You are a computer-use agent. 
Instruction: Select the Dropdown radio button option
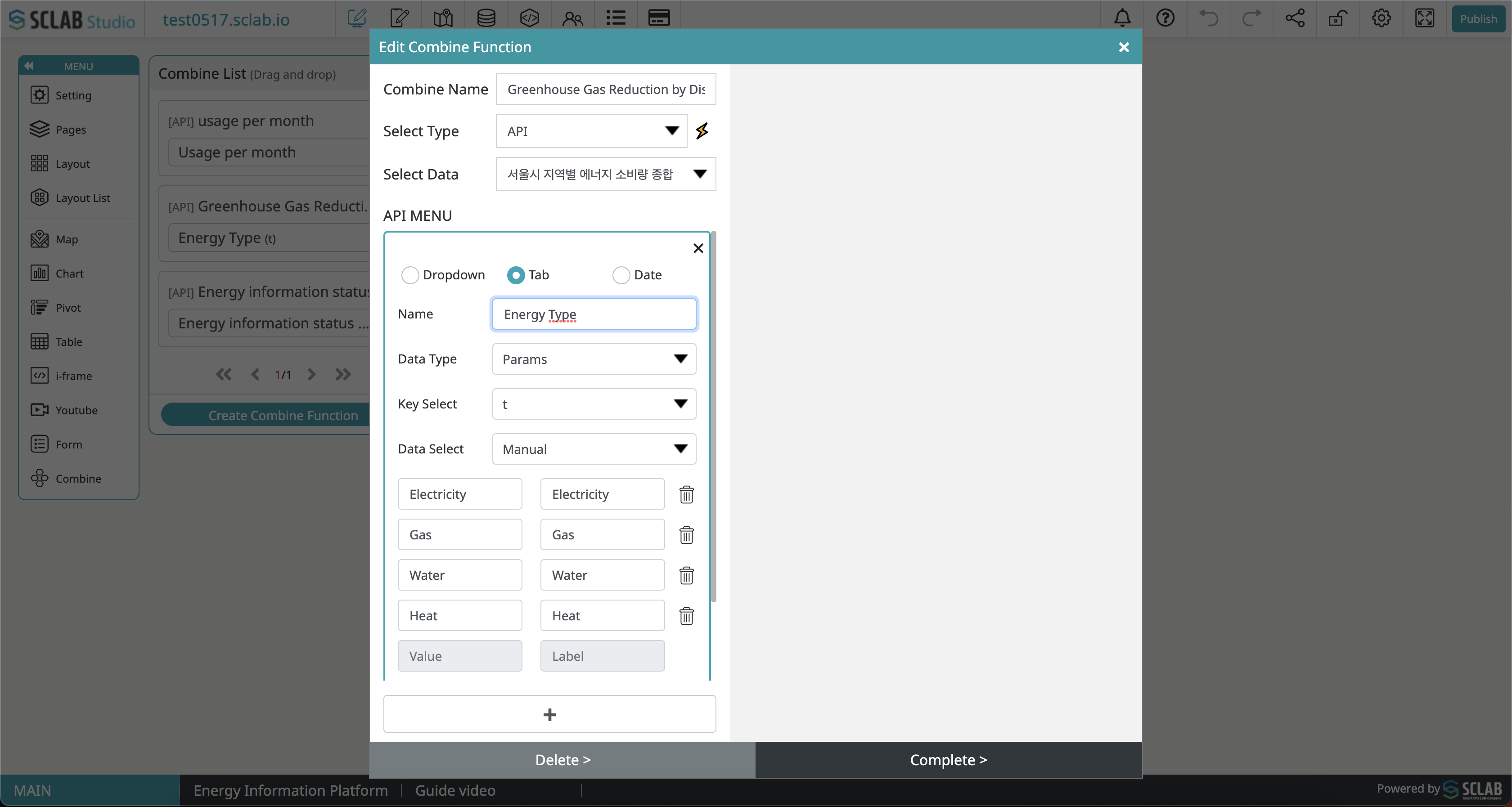tap(409, 275)
